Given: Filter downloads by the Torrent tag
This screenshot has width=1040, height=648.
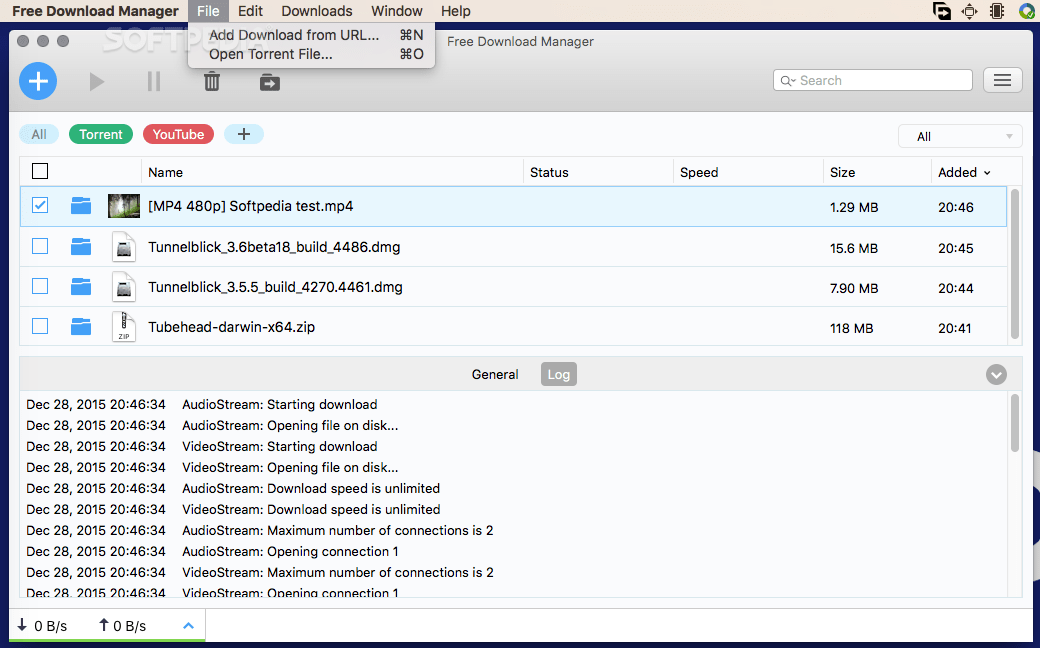Looking at the screenshot, I should [x=100, y=133].
